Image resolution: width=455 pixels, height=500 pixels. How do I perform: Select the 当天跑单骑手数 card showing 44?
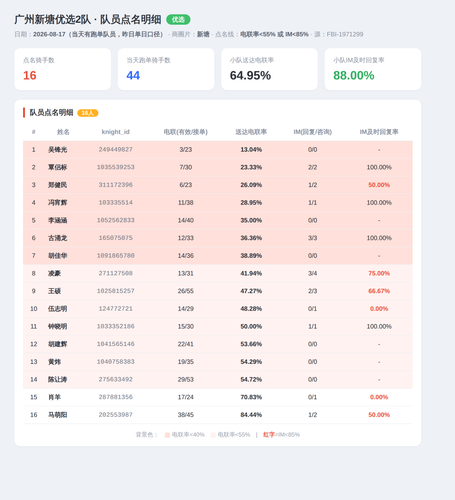pos(166,69)
